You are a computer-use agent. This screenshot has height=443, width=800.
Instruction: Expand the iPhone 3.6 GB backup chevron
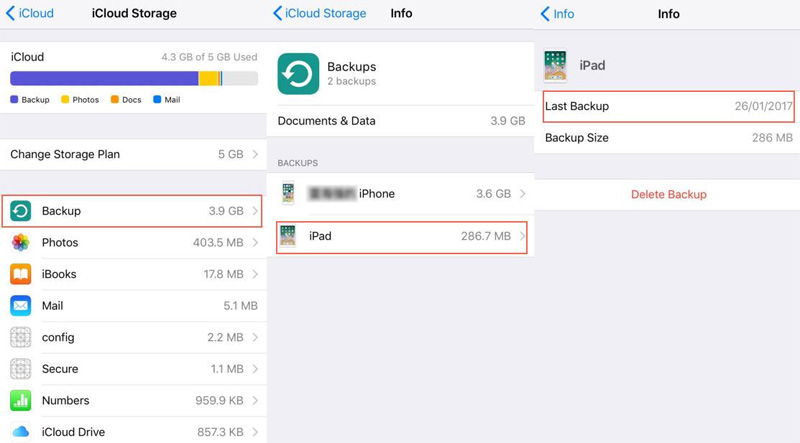click(x=522, y=194)
